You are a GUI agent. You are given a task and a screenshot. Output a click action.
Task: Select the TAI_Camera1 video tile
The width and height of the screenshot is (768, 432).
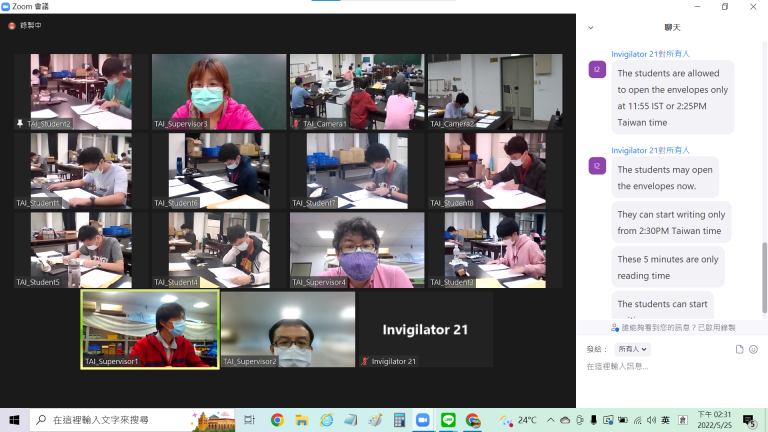356,92
